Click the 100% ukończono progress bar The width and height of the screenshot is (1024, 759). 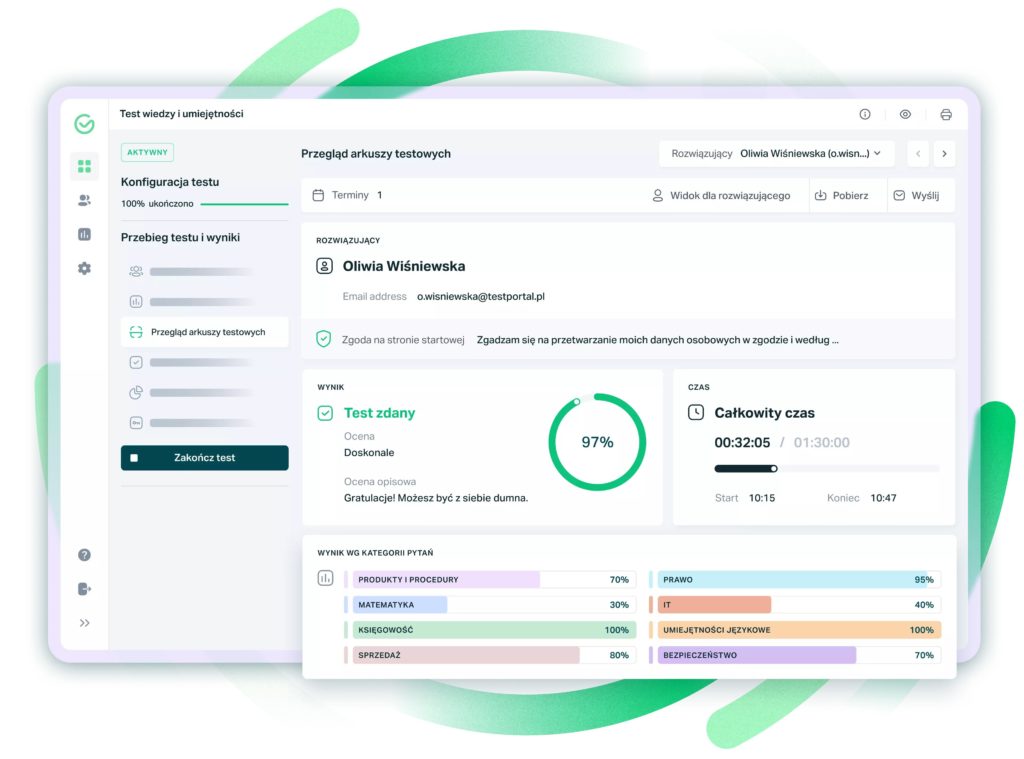[244, 204]
